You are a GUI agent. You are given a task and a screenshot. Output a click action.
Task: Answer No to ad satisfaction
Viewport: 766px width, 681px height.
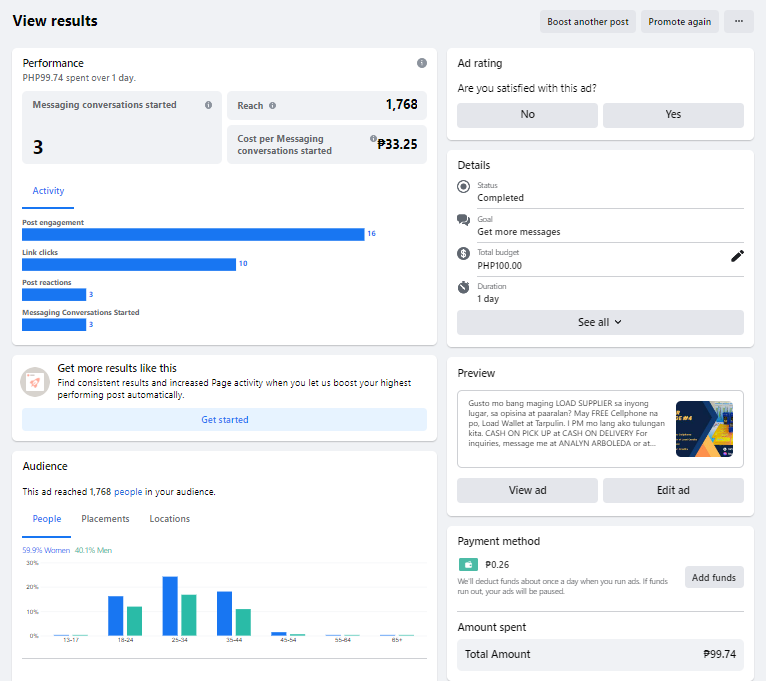coord(527,115)
